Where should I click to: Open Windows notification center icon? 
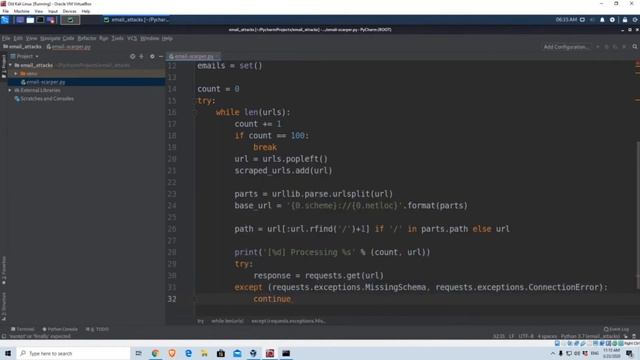click(629, 353)
